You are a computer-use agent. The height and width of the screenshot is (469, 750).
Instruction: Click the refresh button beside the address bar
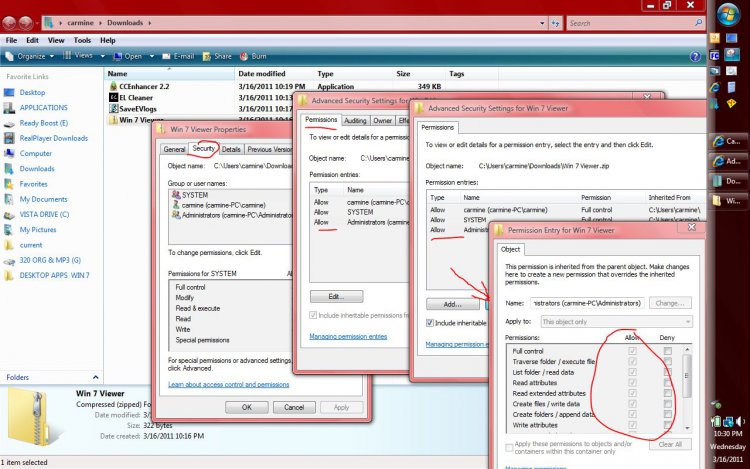[x=555, y=23]
